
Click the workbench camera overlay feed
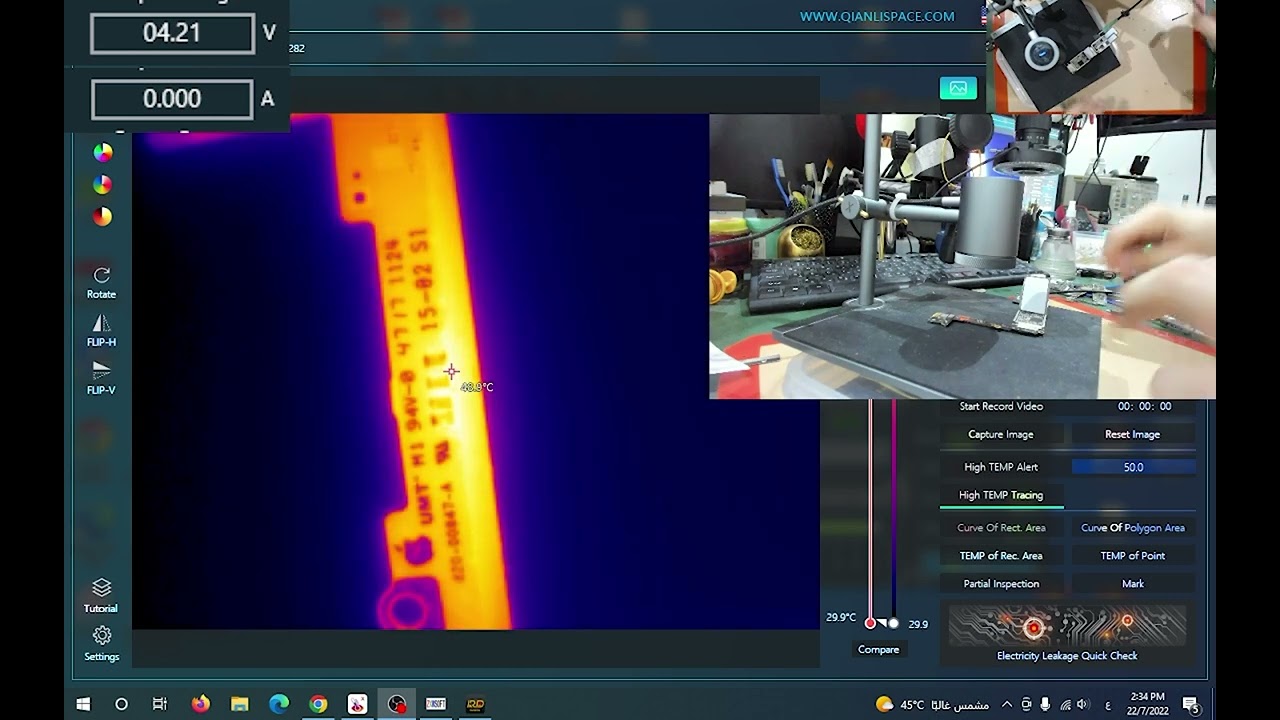pos(962,256)
